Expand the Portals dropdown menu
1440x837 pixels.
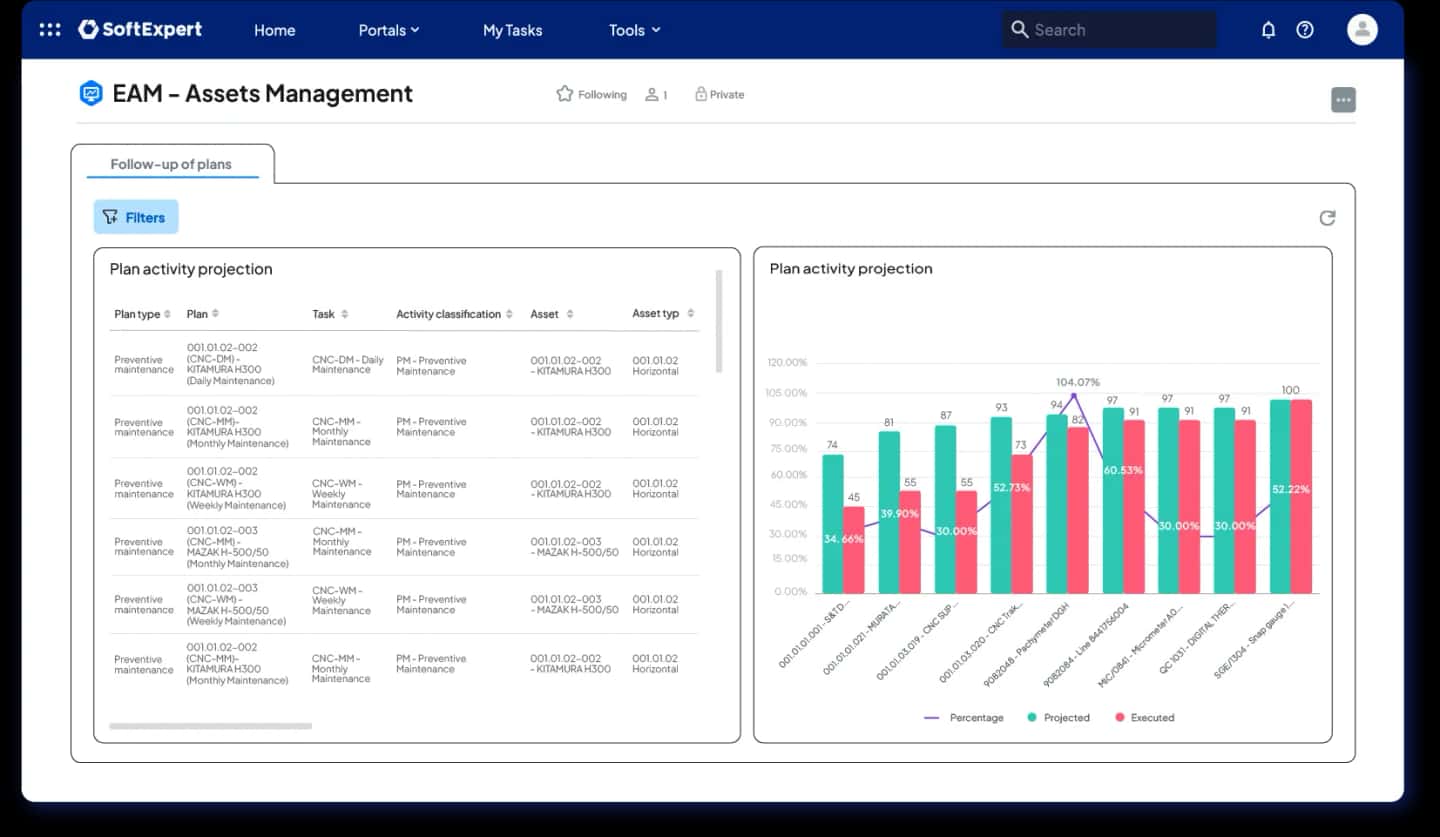[389, 30]
